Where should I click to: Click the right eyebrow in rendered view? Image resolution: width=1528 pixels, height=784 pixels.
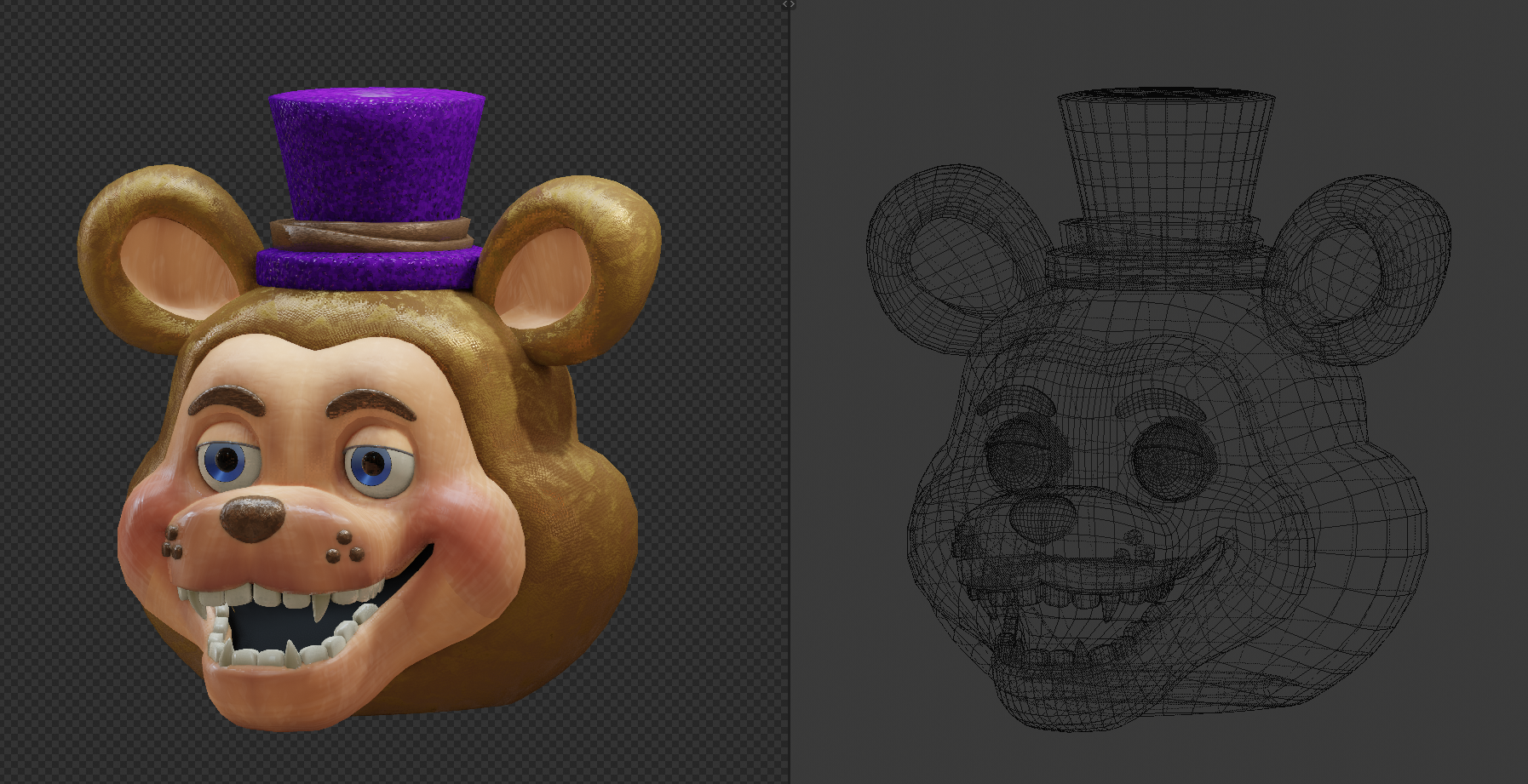(369, 403)
